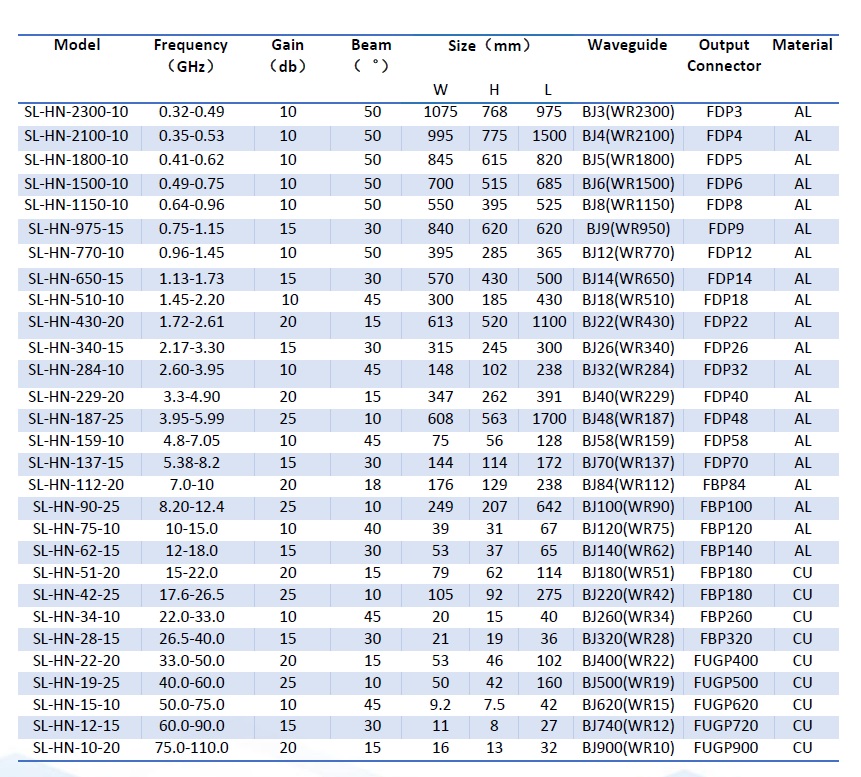Select model SL-HN-2100-10
861x777 pixels.
(x=76, y=136)
